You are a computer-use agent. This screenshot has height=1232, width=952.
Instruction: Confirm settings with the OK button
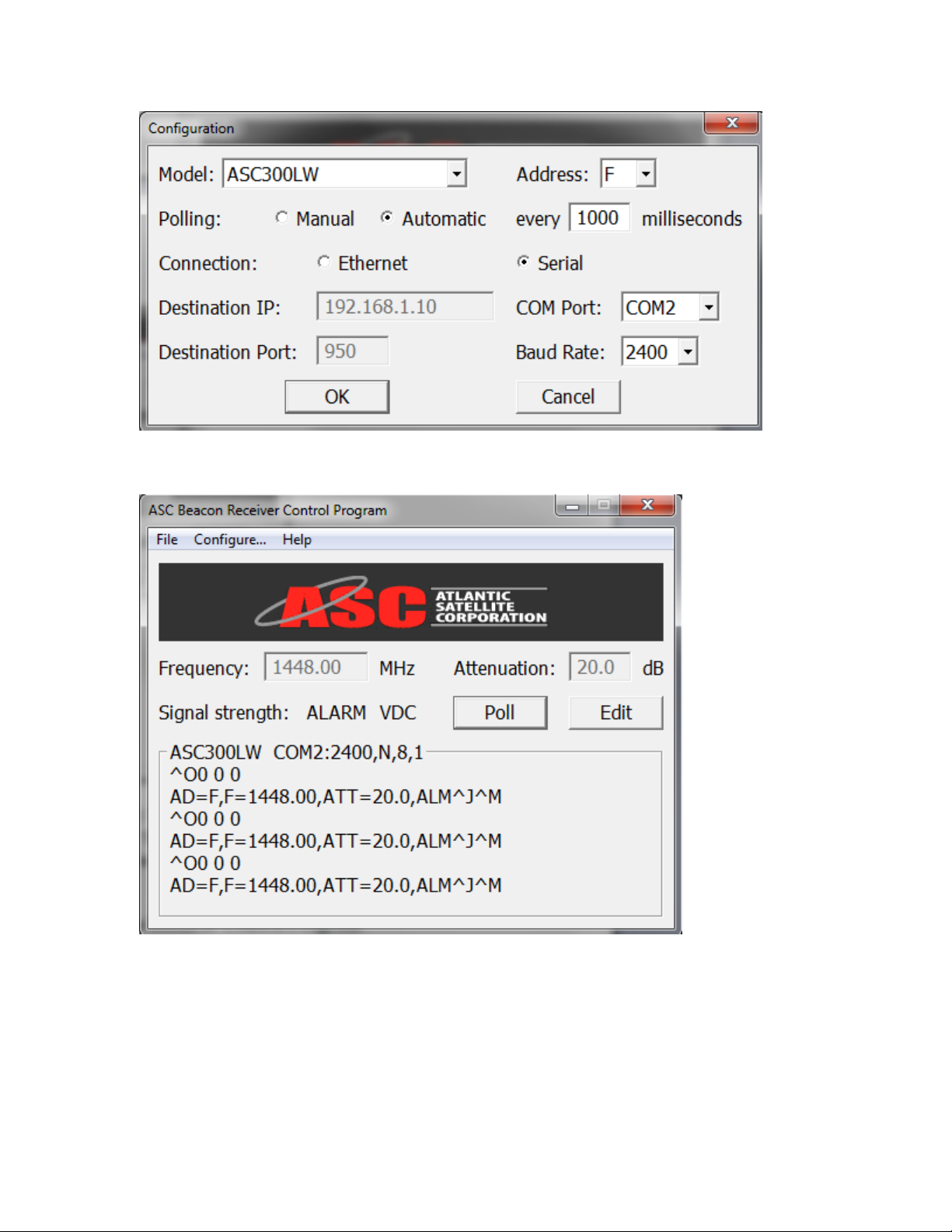point(337,396)
